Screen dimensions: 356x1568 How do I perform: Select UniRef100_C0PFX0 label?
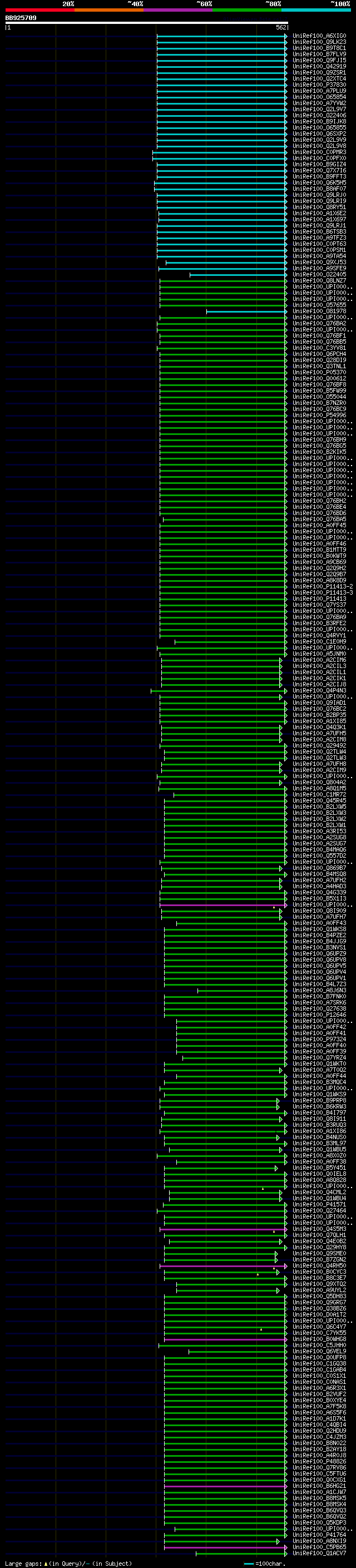[319, 159]
